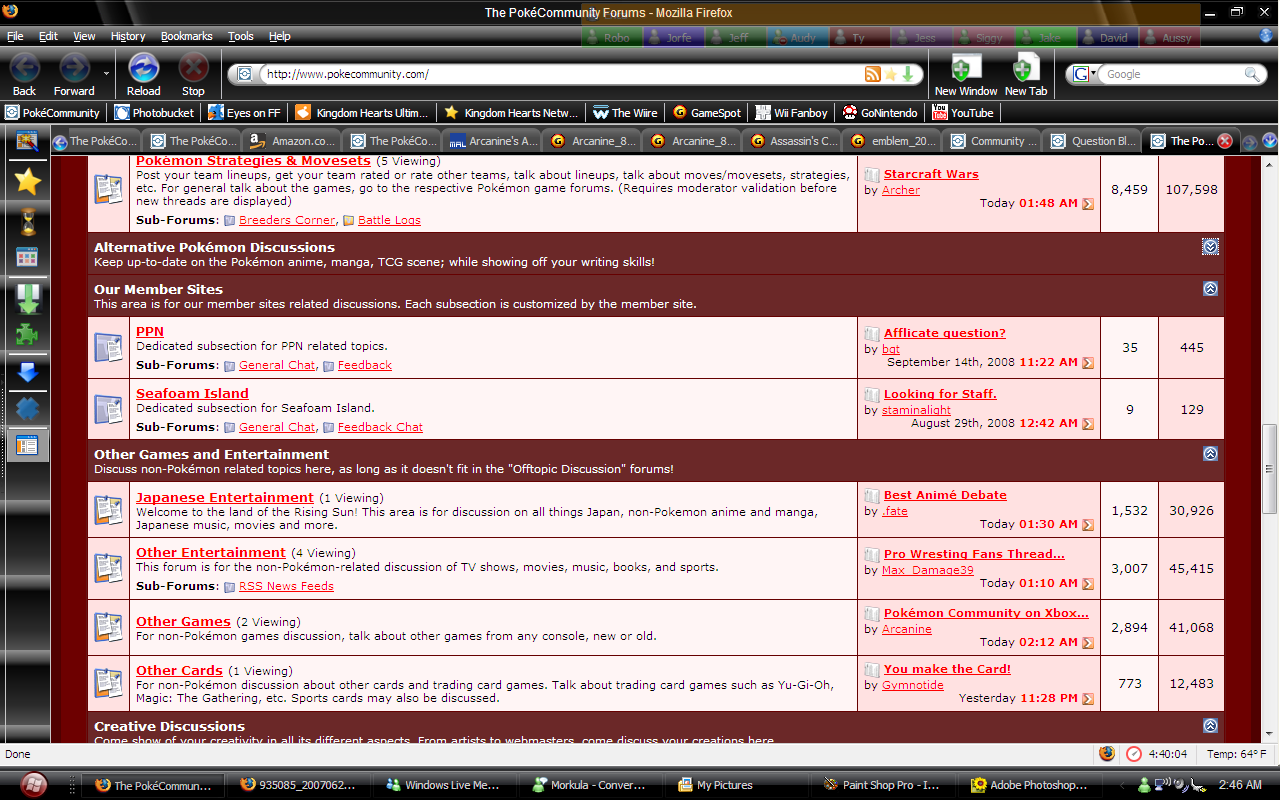1280x800 pixels.
Task: Open the Help menu
Action: point(280,36)
